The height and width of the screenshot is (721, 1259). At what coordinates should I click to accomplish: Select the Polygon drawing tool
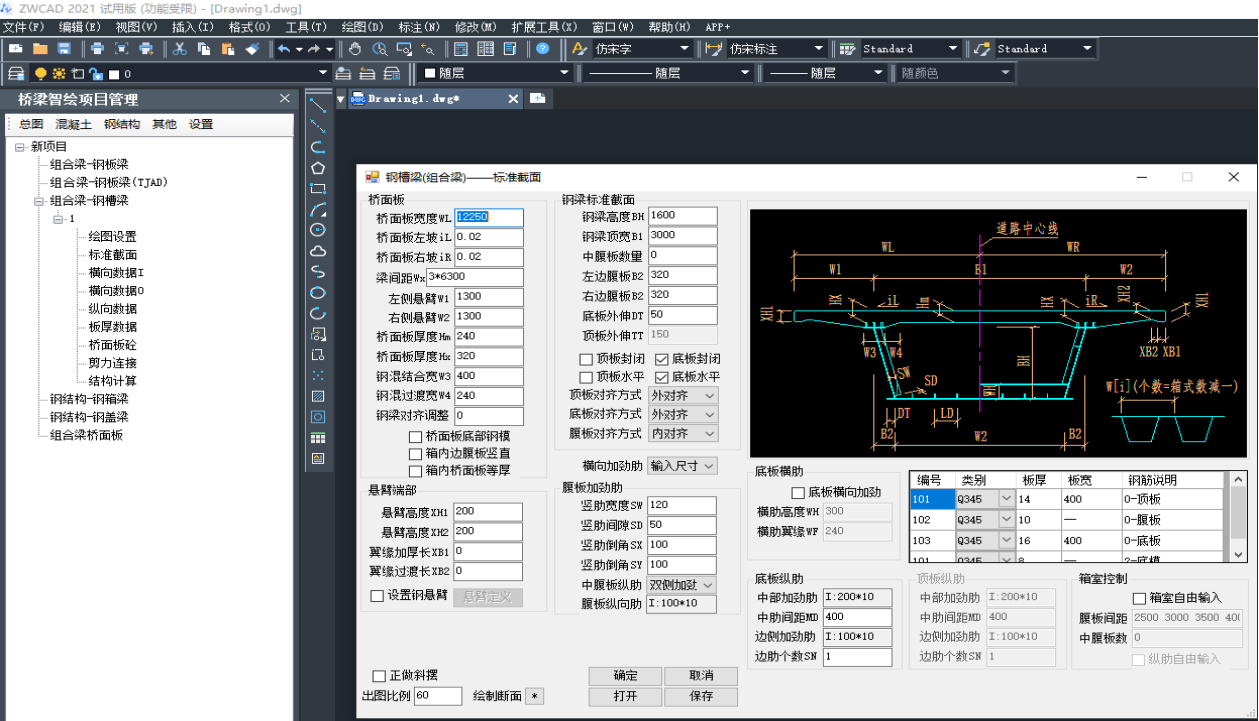[318, 168]
